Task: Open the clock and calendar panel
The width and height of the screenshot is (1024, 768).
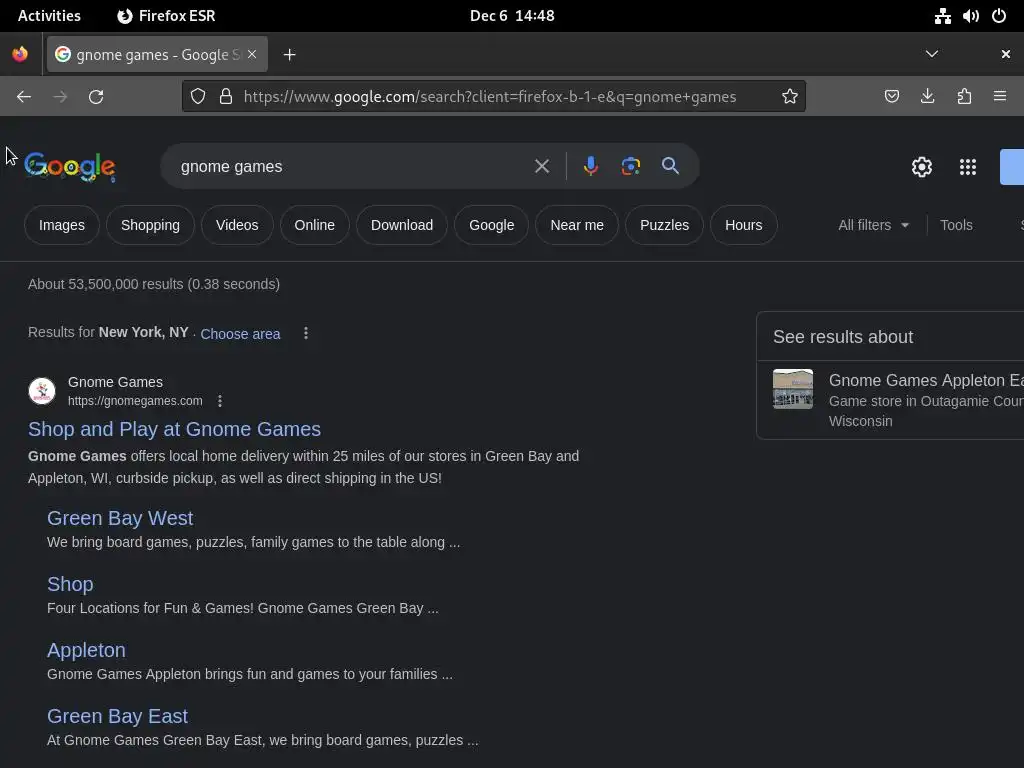Action: click(x=512, y=16)
